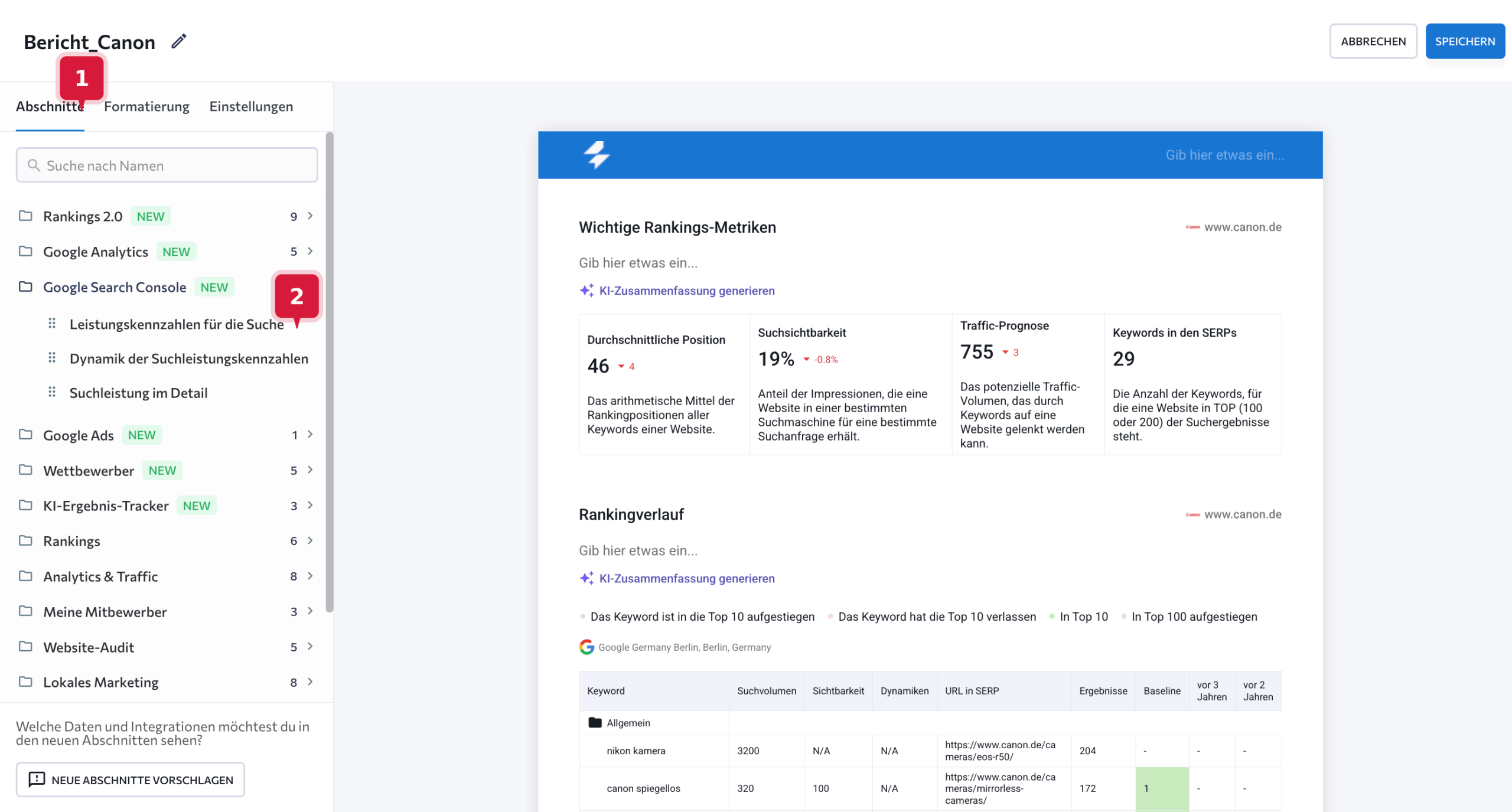Click the Wettbewerber folder icon

coord(25,470)
